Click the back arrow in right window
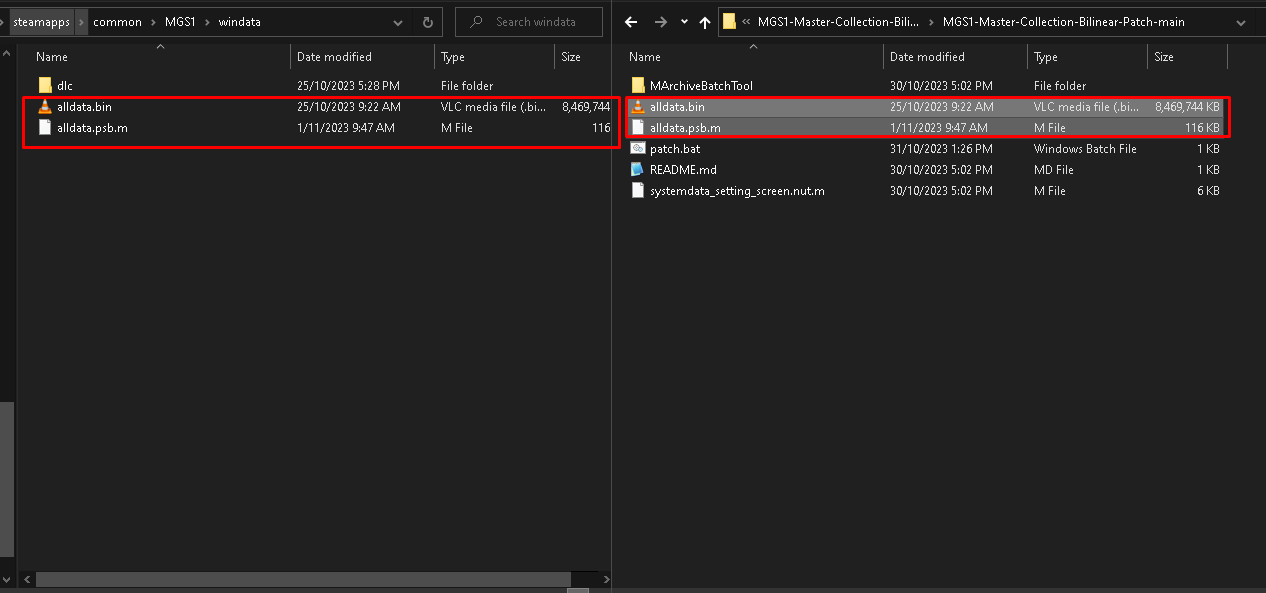 click(x=631, y=22)
